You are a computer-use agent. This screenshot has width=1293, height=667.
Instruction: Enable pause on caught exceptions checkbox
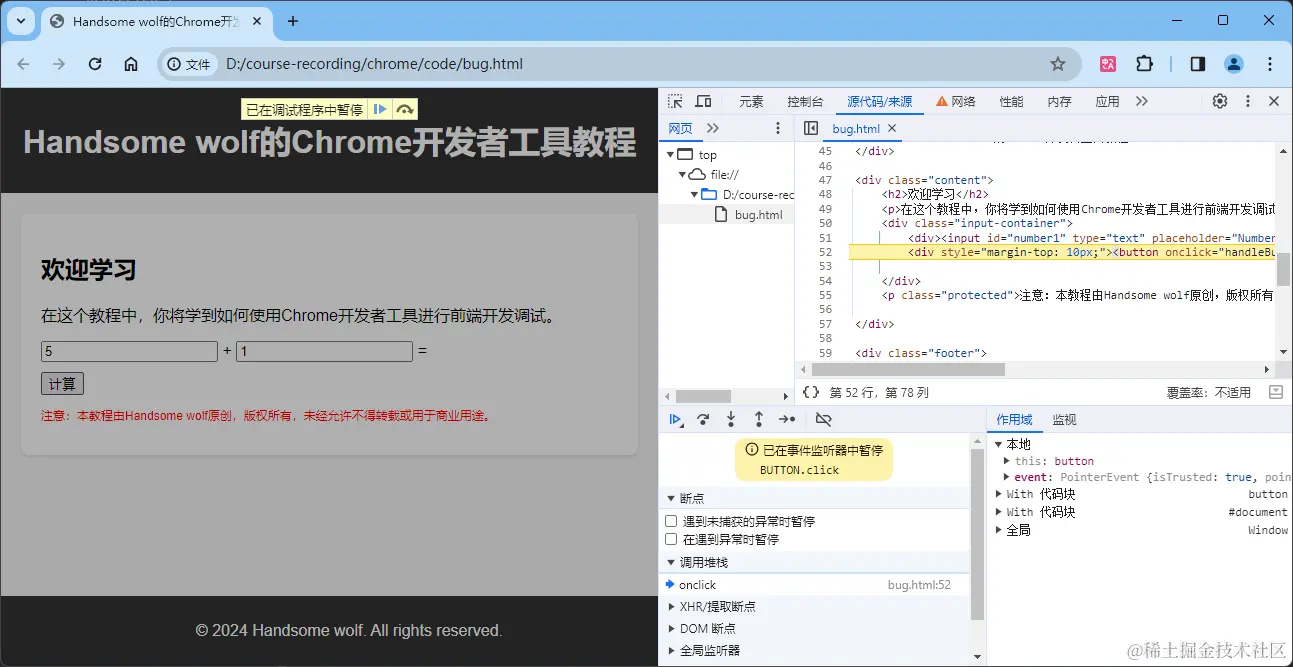(672, 539)
